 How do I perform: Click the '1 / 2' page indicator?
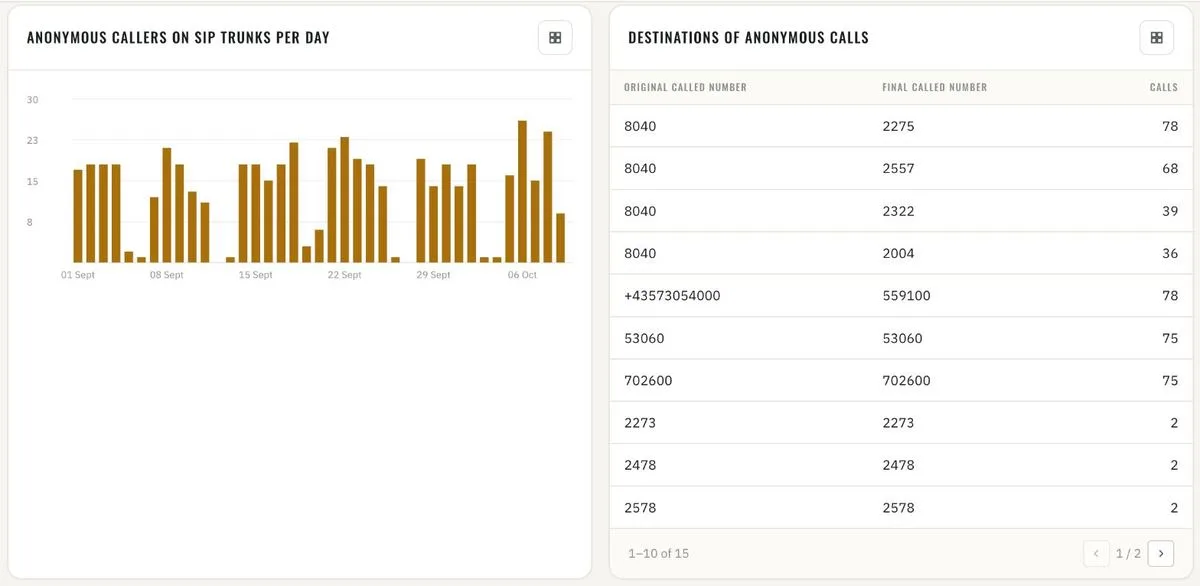tap(1128, 553)
